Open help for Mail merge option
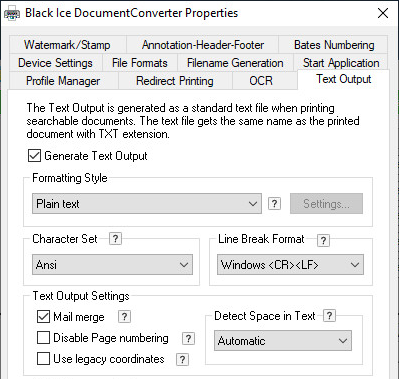This screenshot has height=379, width=399. pyautogui.click(x=124, y=317)
